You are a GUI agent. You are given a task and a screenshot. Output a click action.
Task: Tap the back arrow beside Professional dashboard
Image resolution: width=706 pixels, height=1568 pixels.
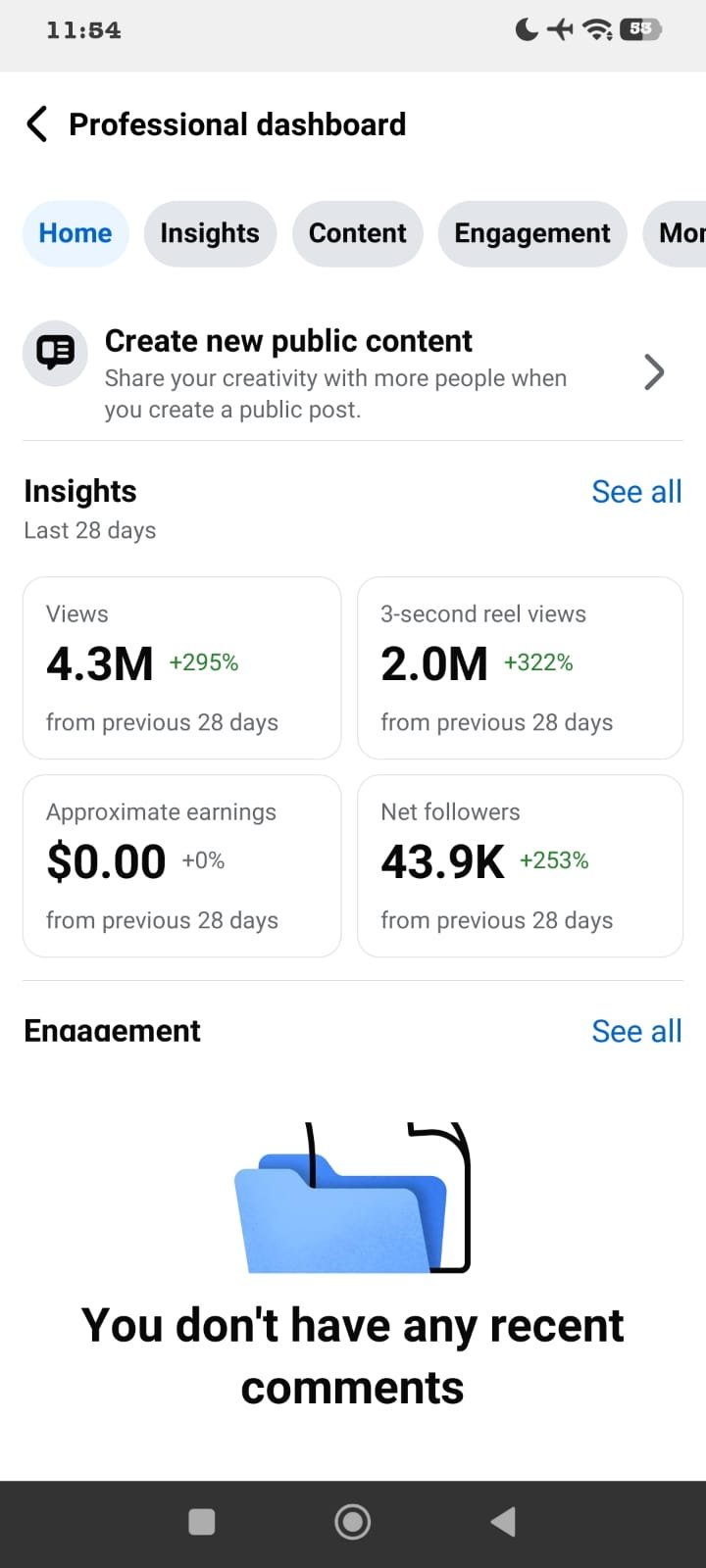pyautogui.click(x=37, y=124)
